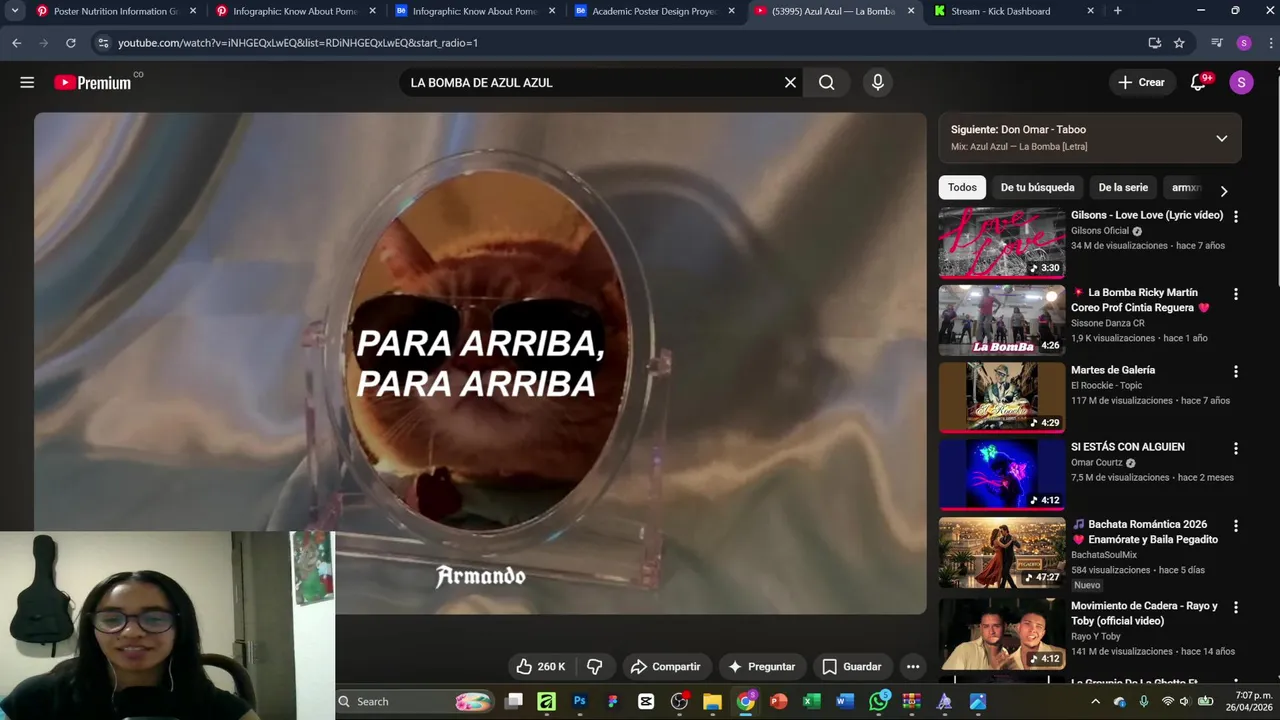The height and width of the screenshot is (720, 1280).
Task: Go back in the browser
Action: (x=16, y=43)
